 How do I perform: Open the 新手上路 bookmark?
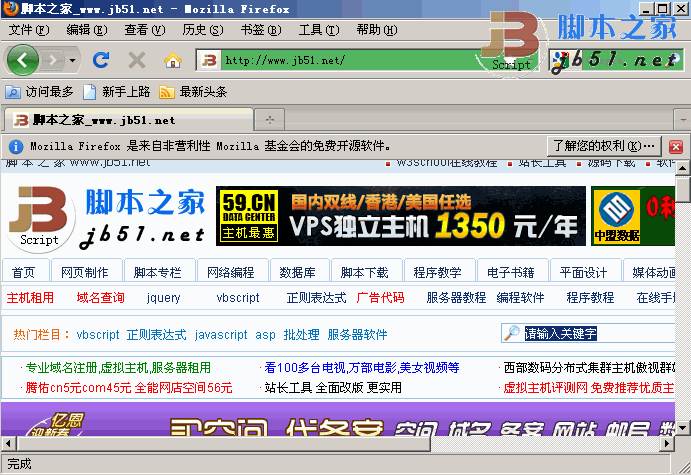(116, 92)
